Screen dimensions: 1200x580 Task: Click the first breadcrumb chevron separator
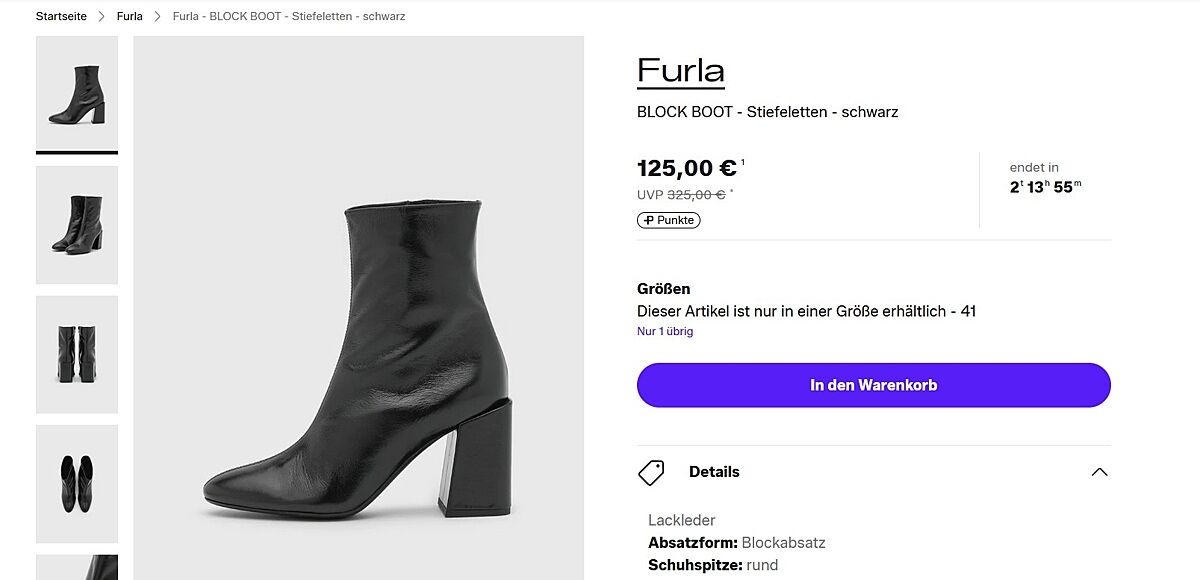102,16
